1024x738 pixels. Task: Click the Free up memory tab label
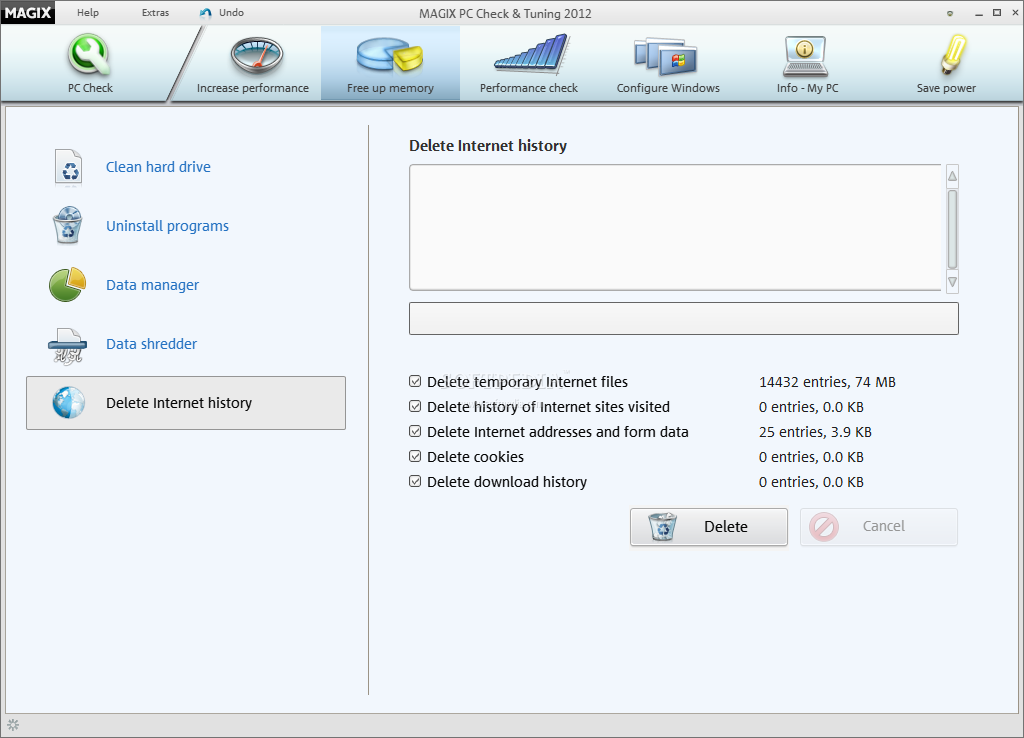pyautogui.click(x=390, y=88)
